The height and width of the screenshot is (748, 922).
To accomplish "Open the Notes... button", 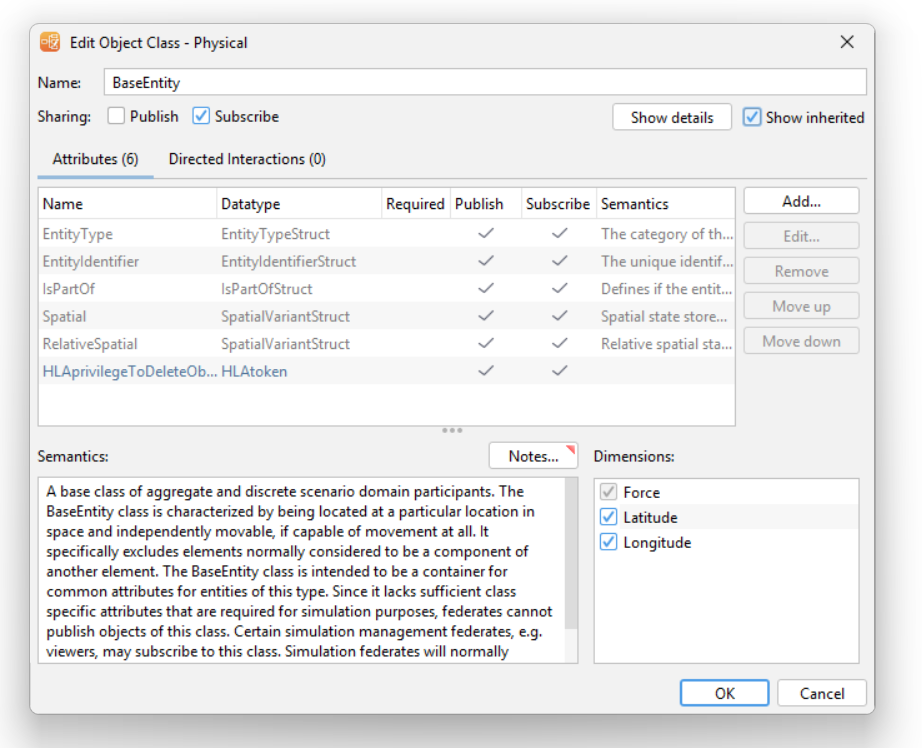I will (533, 456).
